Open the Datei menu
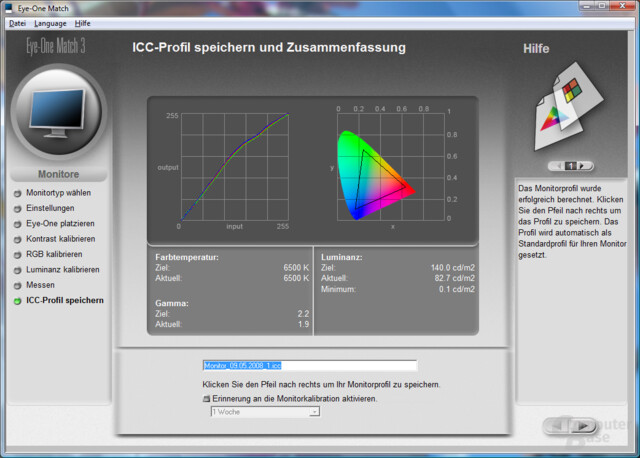 (17, 23)
